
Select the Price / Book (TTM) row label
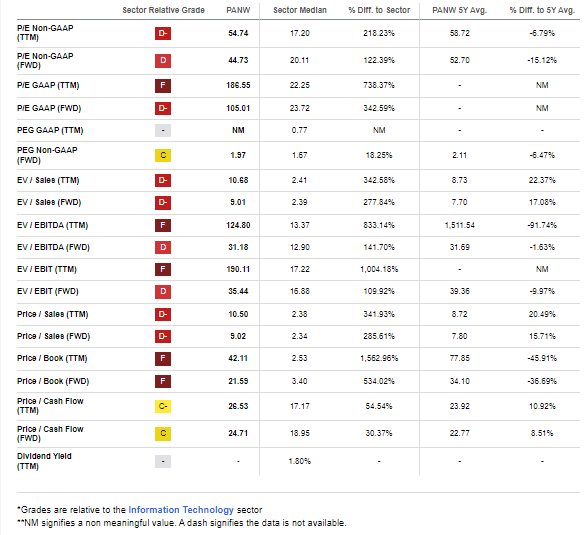click(52, 358)
